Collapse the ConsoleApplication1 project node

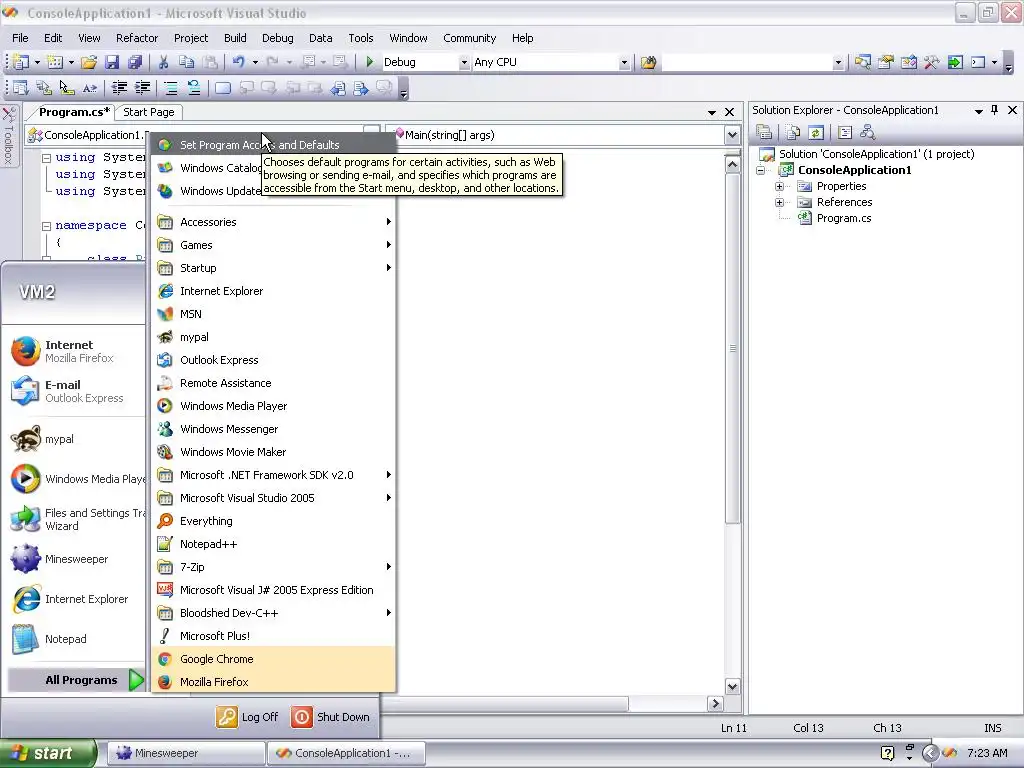coord(761,170)
